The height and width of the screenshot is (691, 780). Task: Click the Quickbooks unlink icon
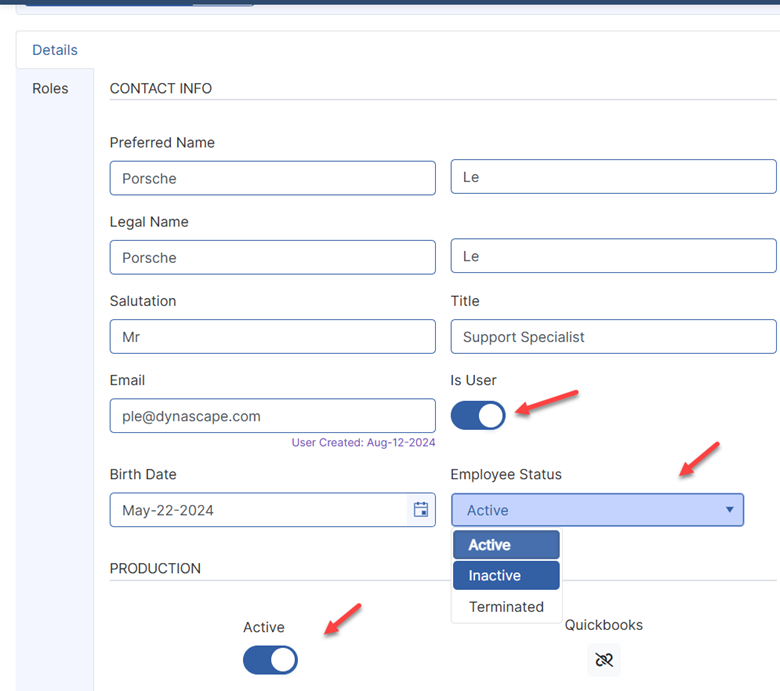coord(603,659)
